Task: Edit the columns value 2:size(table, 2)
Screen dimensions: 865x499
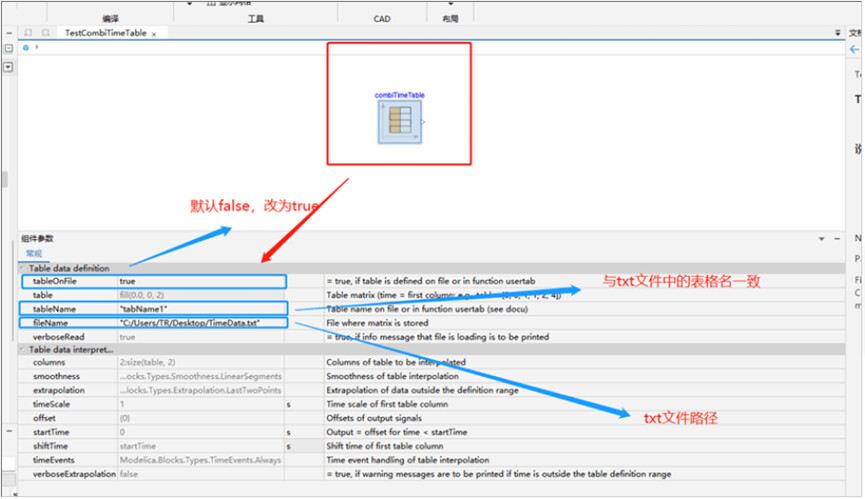Action: 201,363
